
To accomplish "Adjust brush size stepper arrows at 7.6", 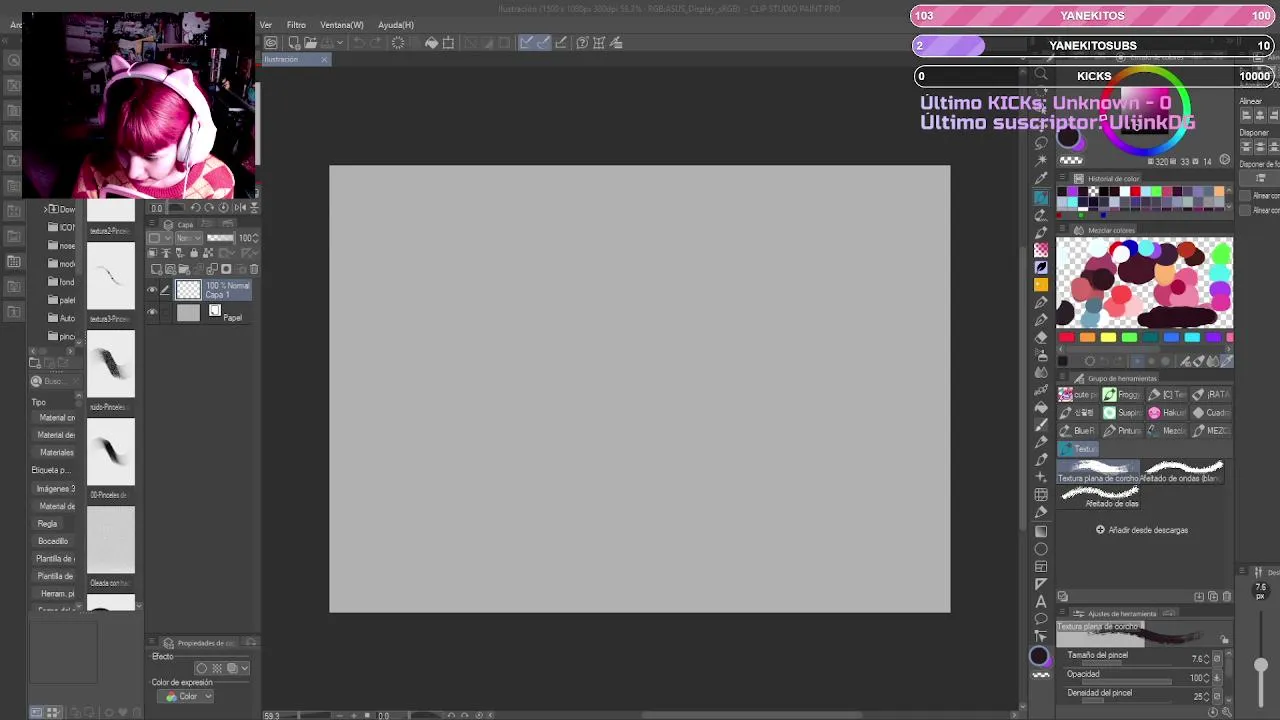I will 1208,658.
